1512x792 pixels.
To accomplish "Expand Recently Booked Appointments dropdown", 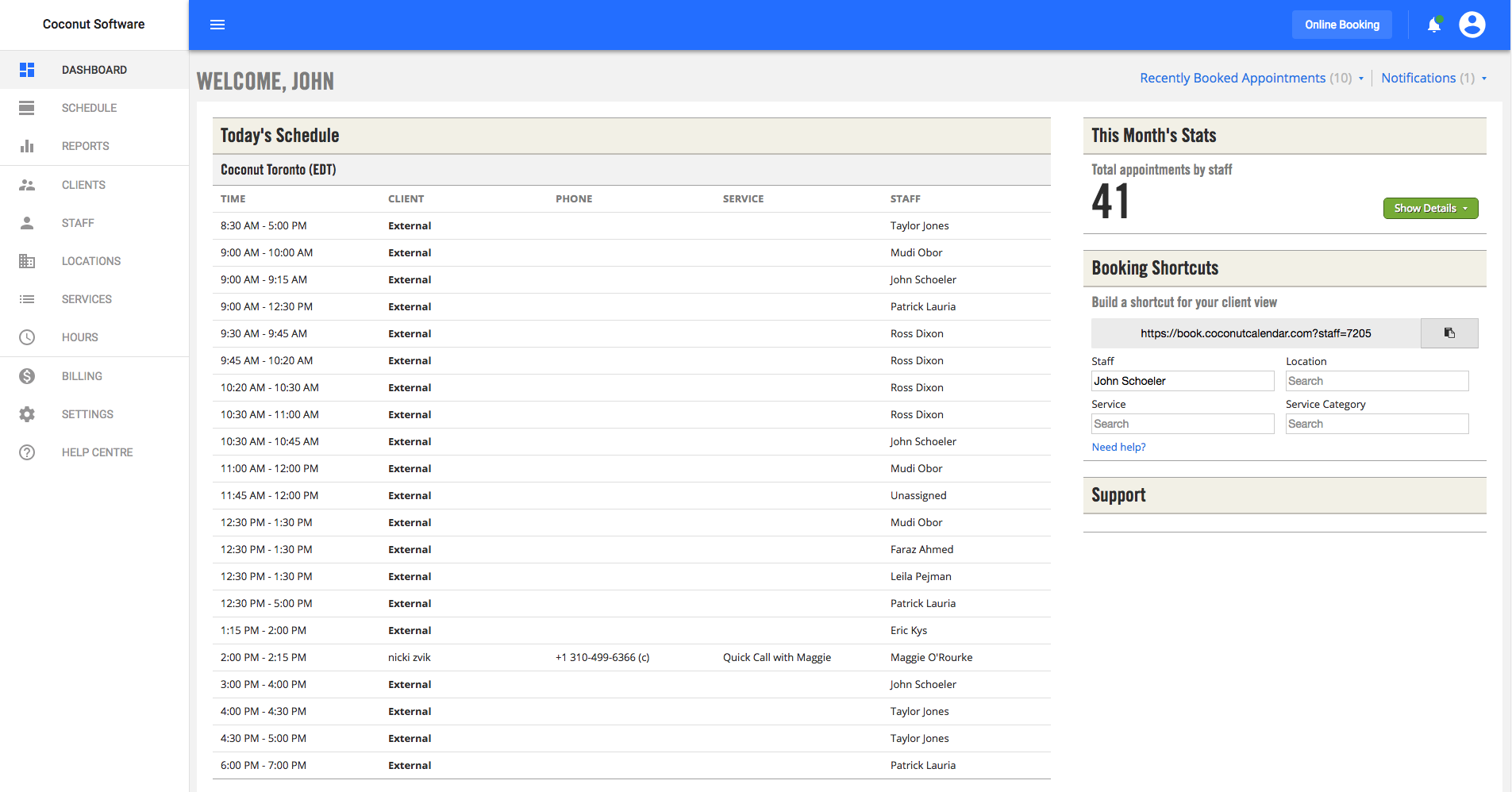I will [1252, 78].
